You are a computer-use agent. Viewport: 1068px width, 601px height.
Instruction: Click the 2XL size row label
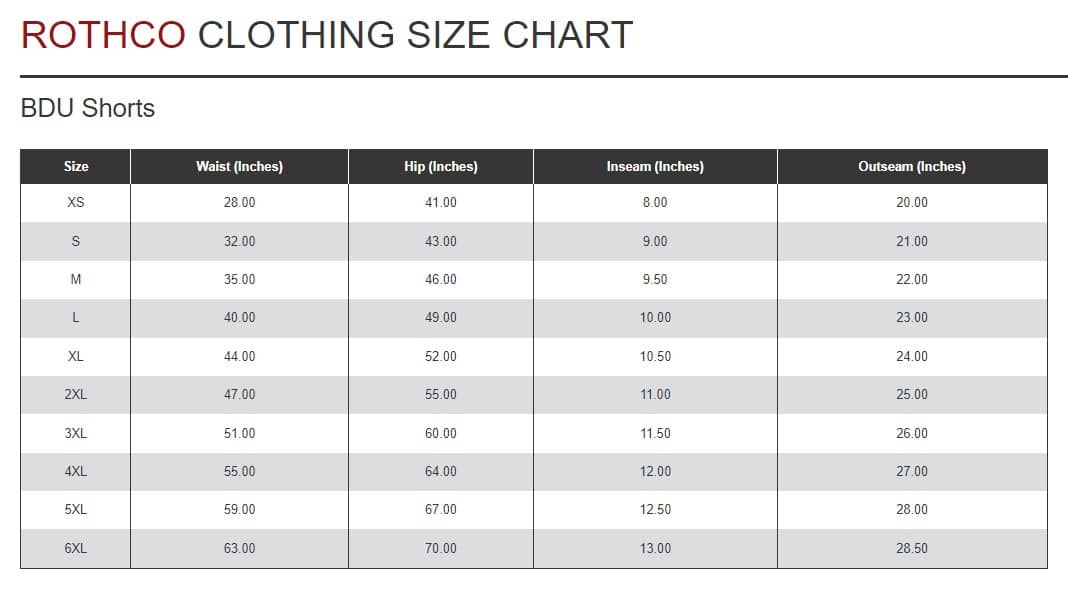tap(76, 394)
